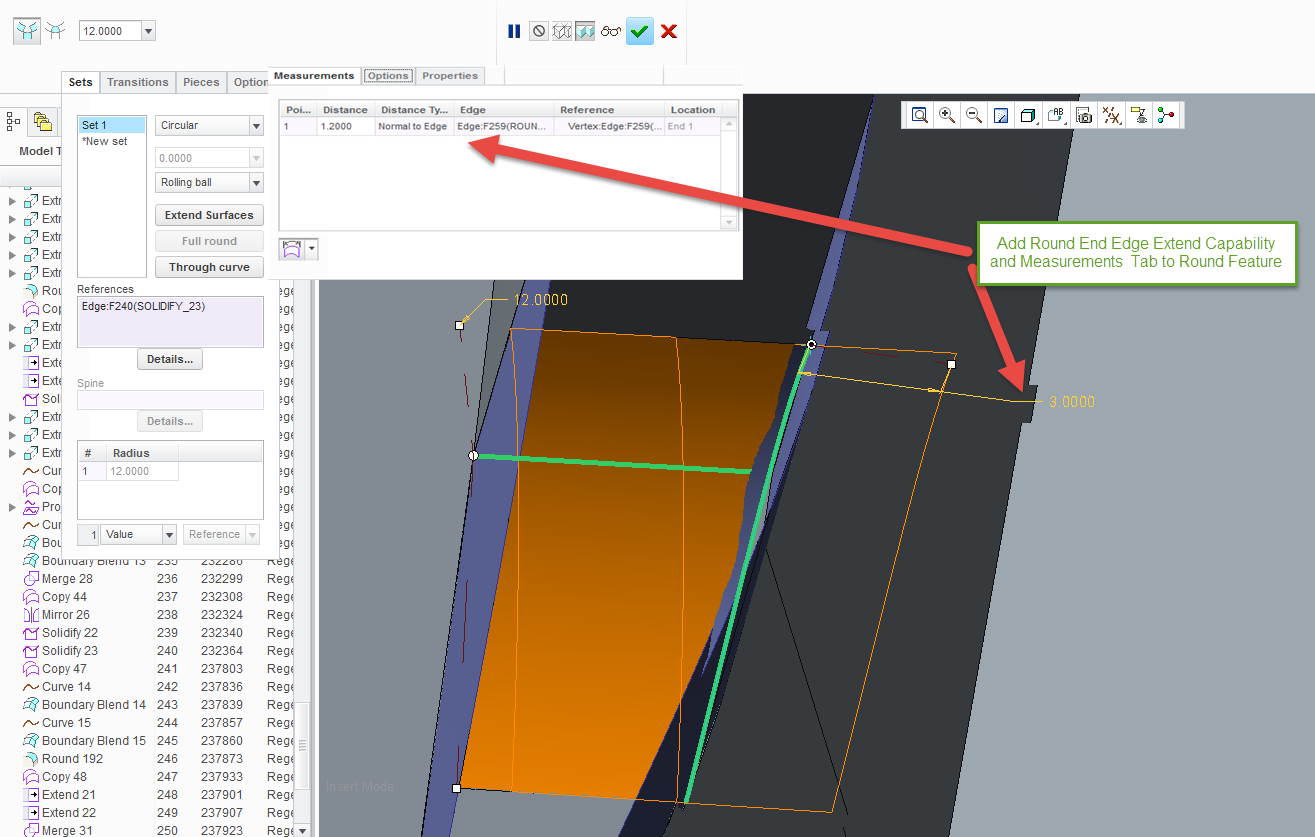Select Set 1 in sets list

tap(111, 125)
